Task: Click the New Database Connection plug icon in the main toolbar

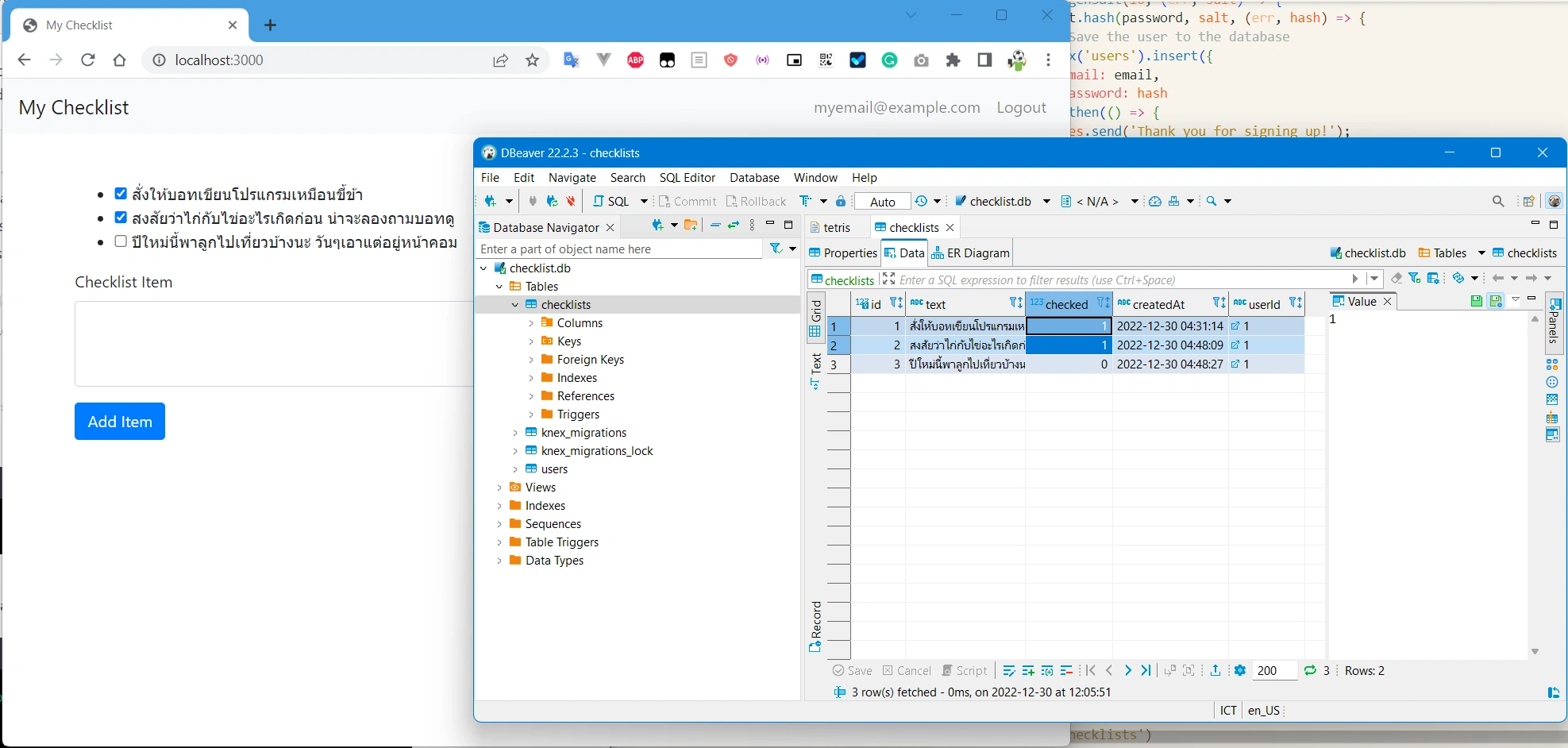Action: 491,201
